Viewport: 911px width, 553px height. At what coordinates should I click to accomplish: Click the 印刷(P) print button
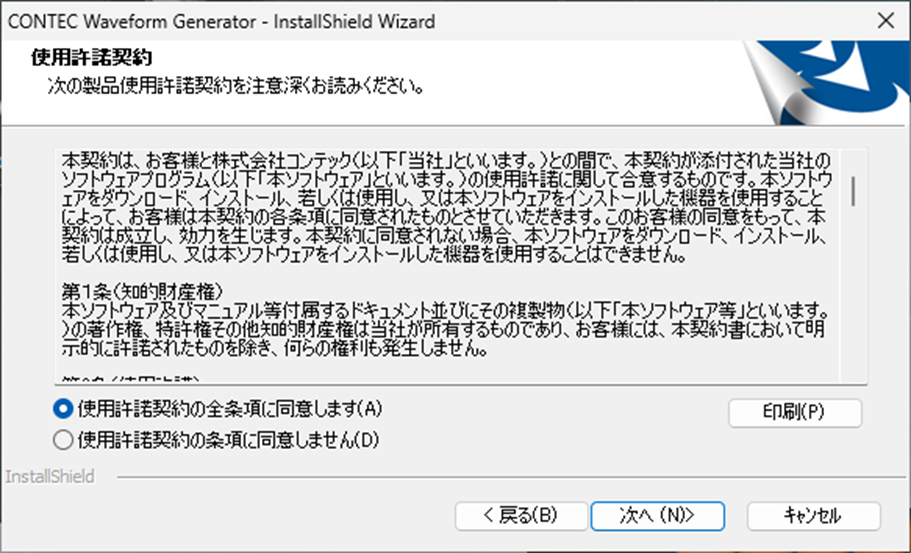[795, 412]
